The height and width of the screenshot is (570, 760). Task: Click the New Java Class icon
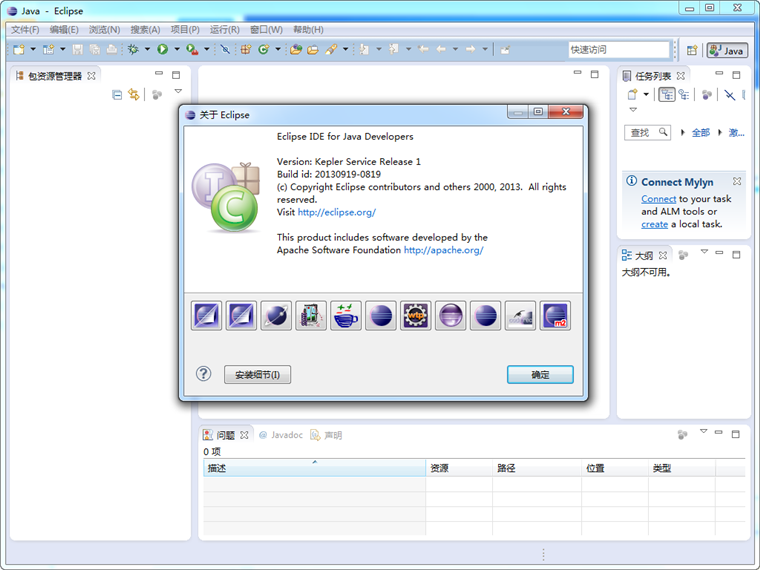(x=263, y=49)
